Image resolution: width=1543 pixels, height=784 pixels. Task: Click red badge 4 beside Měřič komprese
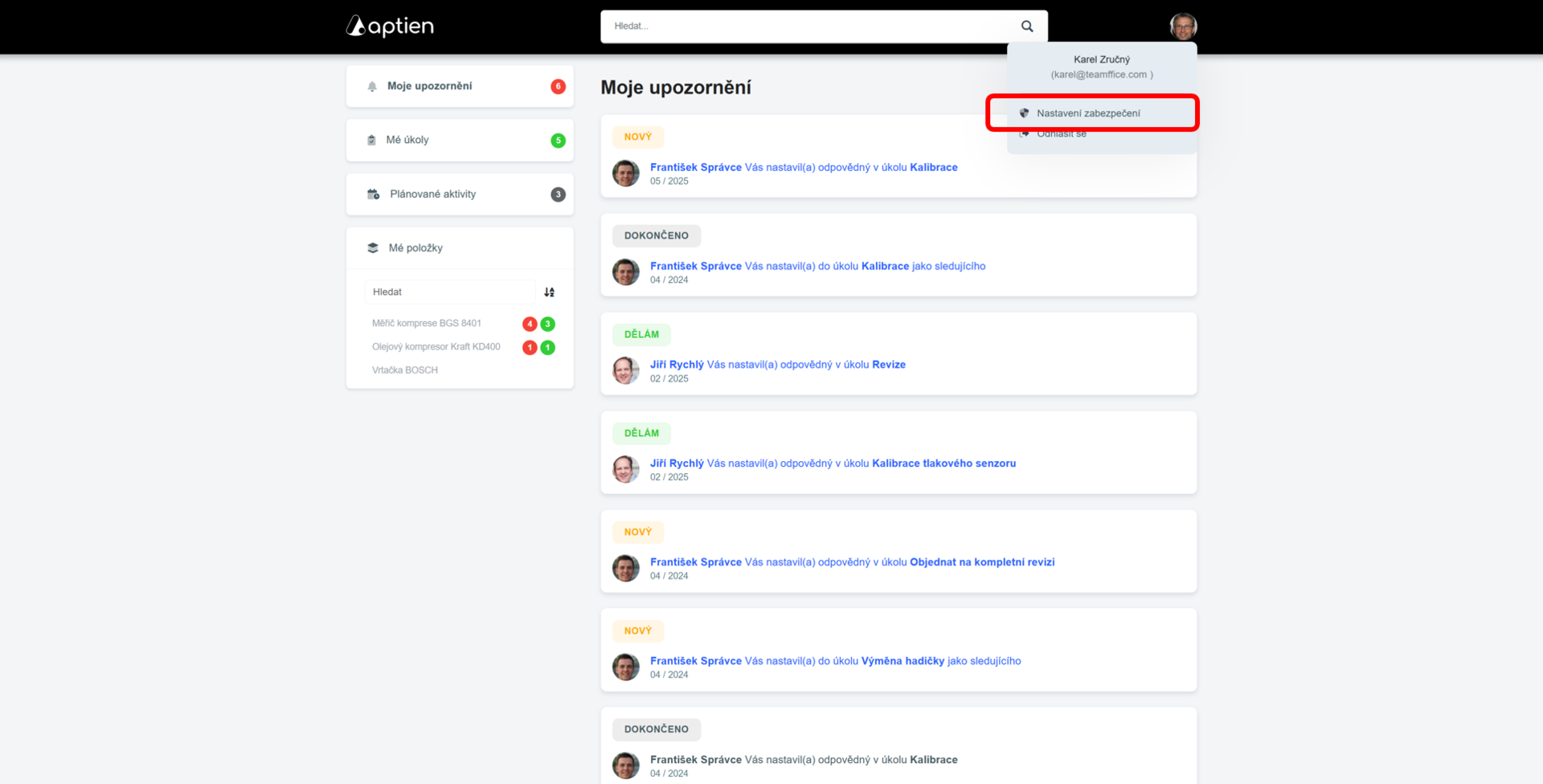530,324
